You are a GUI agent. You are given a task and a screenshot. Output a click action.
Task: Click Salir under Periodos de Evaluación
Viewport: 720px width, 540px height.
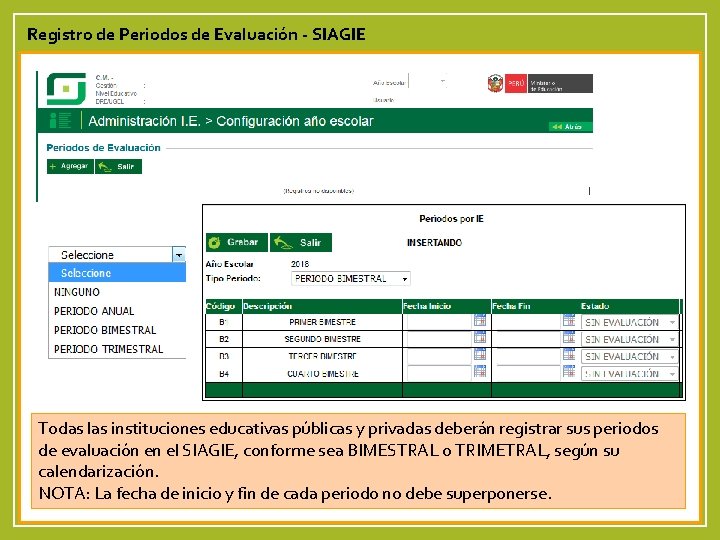pyautogui.click(x=118, y=166)
